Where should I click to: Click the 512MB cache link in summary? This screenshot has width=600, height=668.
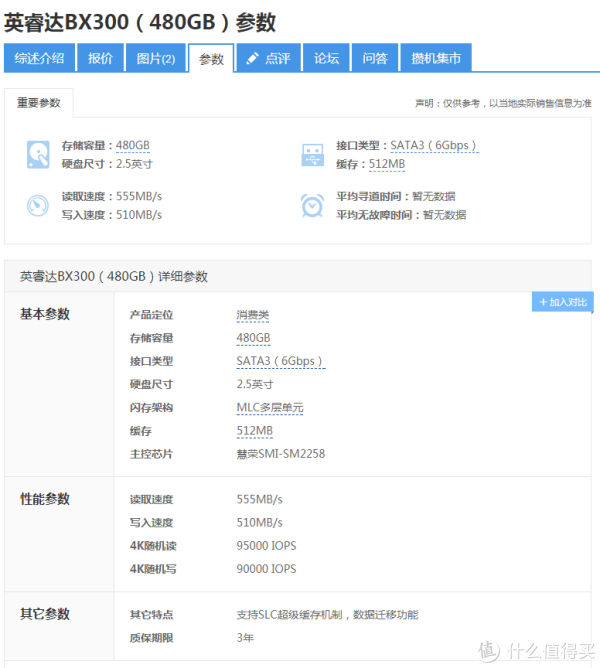coord(387,164)
